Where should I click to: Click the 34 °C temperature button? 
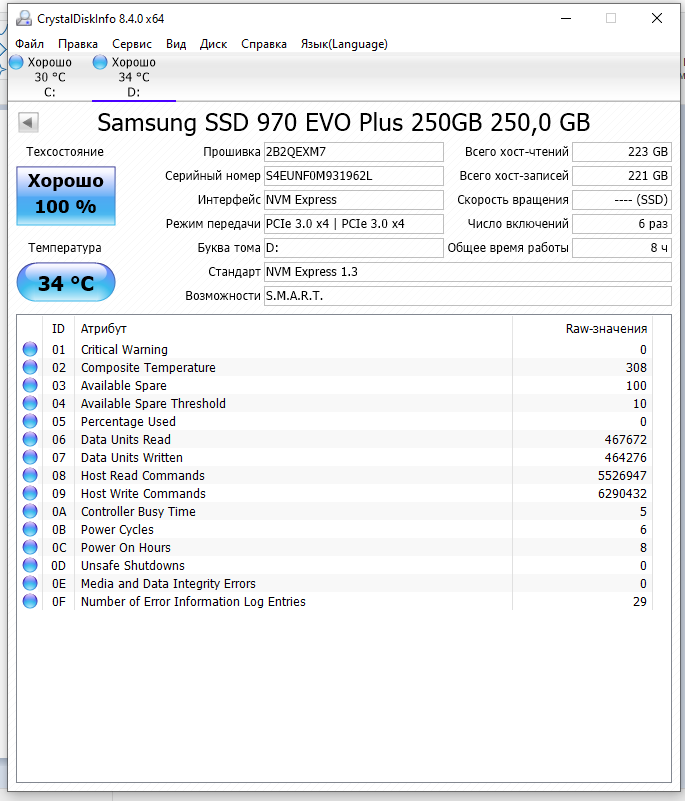[x=66, y=282]
